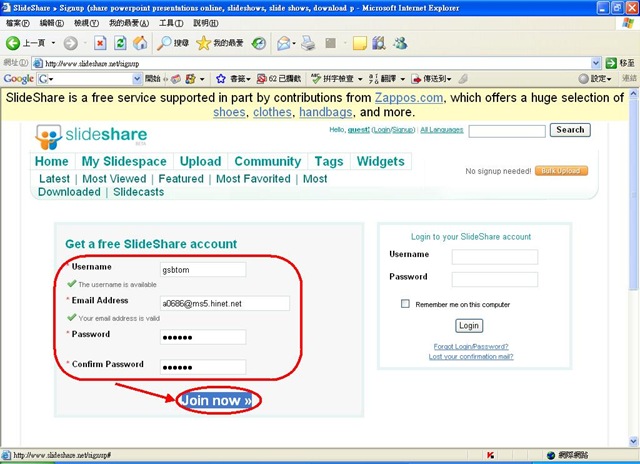The width and height of the screenshot is (640, 464).
Task: Go to SlideShare Home tab
Action: [x=51, y=161]
